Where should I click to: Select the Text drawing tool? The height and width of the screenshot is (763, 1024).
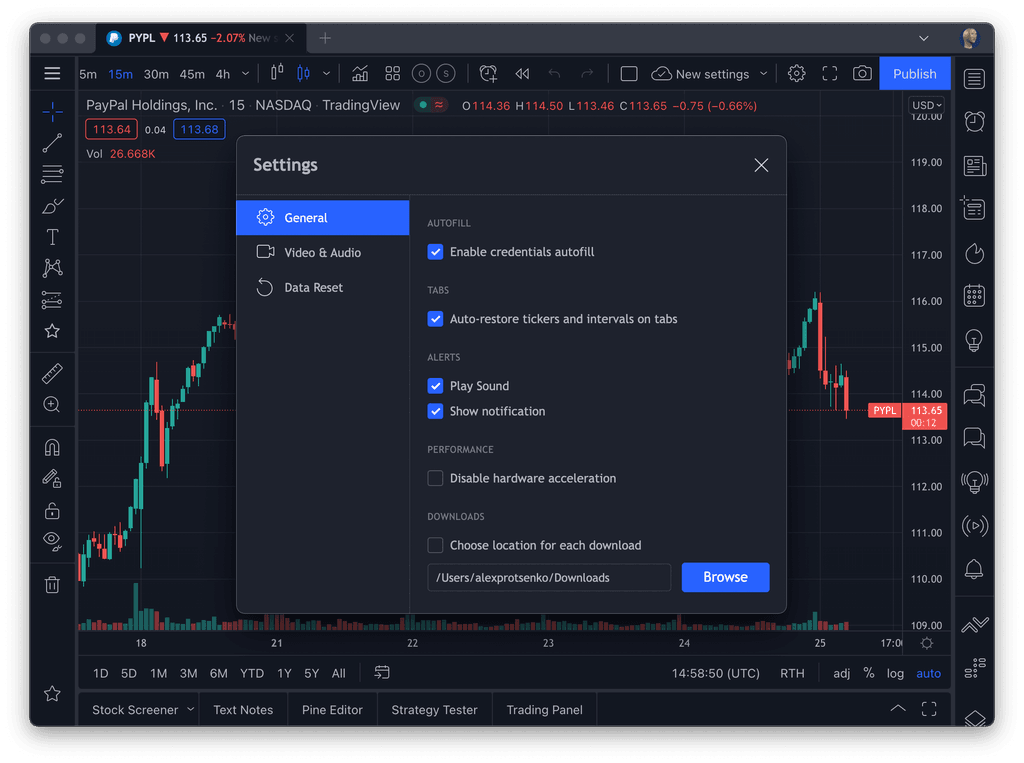(x=52, y=237)
